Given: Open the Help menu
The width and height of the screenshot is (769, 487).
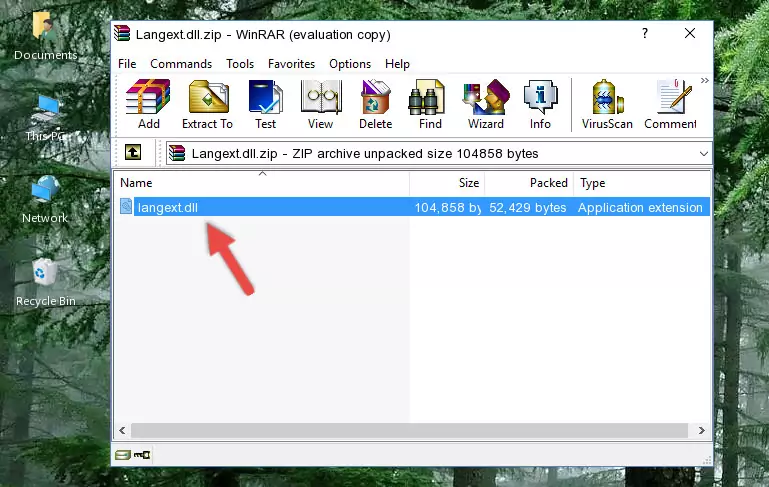Looking at the screenshot, I should point(397,64).
